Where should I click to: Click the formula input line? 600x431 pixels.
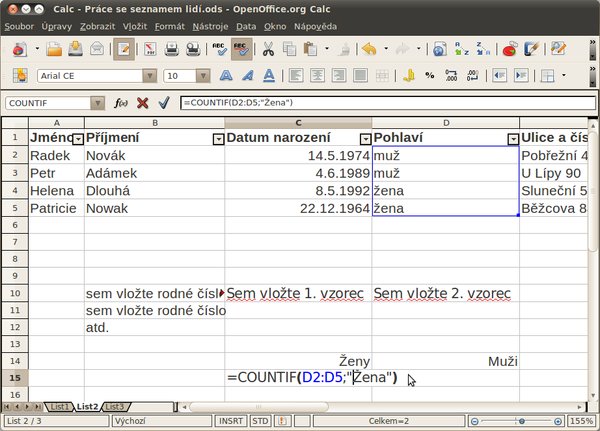[388, 103]
